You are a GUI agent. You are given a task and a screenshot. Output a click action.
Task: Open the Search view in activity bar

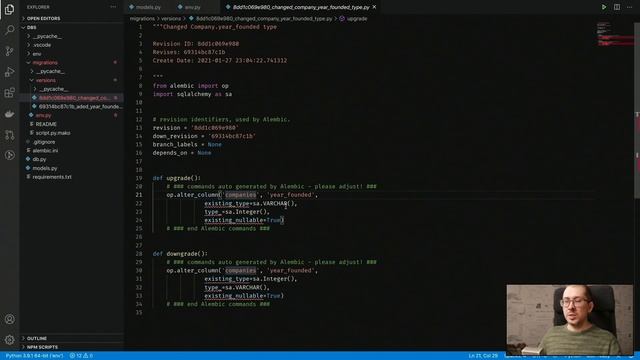click(9, 30)
